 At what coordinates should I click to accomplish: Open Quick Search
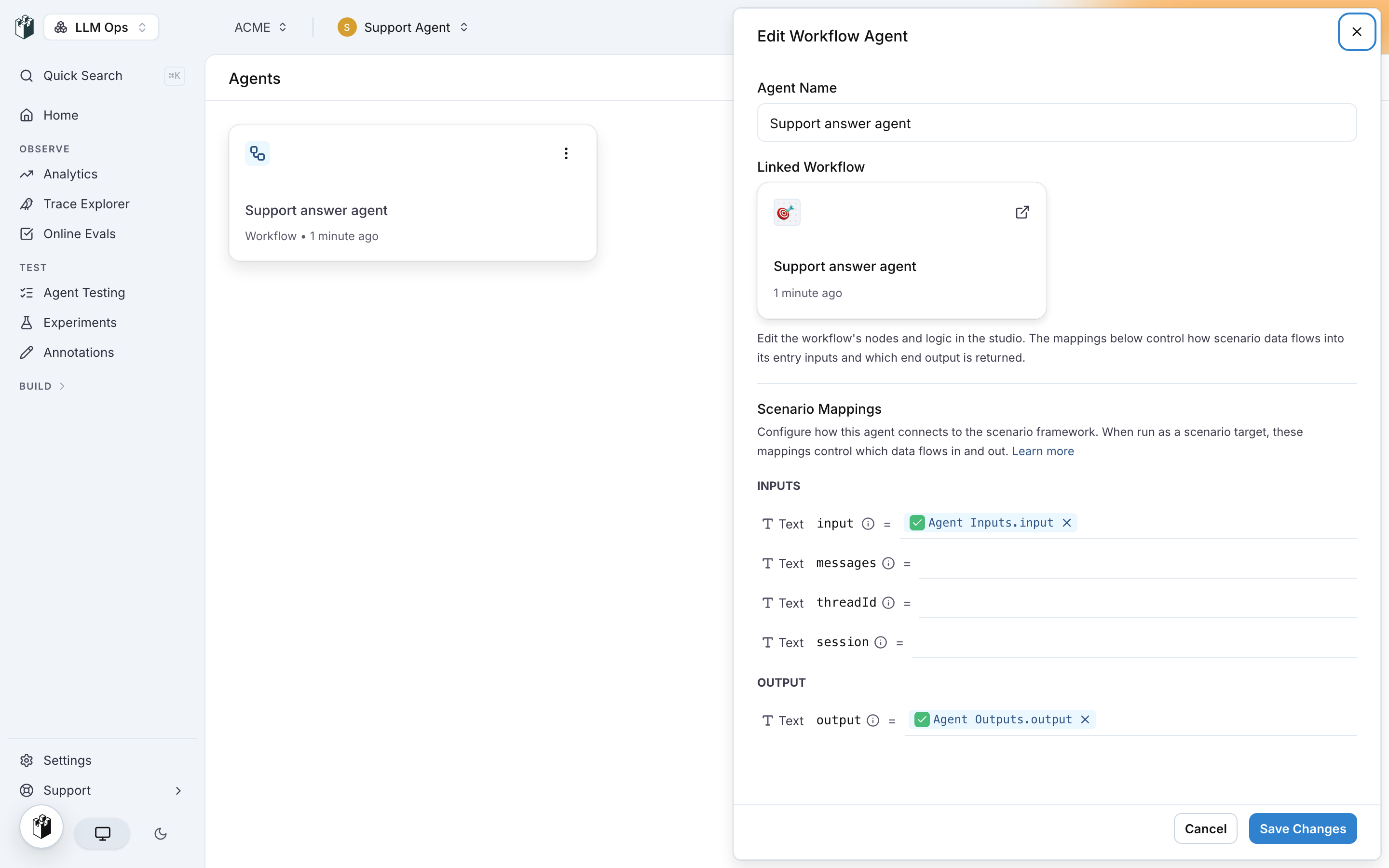point(102,76)
